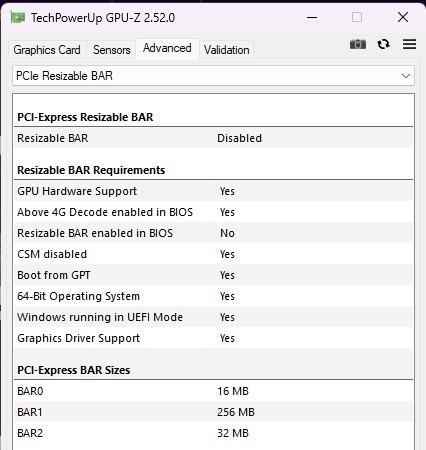The image size is (426, 450).
Task: Click the disabled maximize button
Action: [x=357, y=17]
